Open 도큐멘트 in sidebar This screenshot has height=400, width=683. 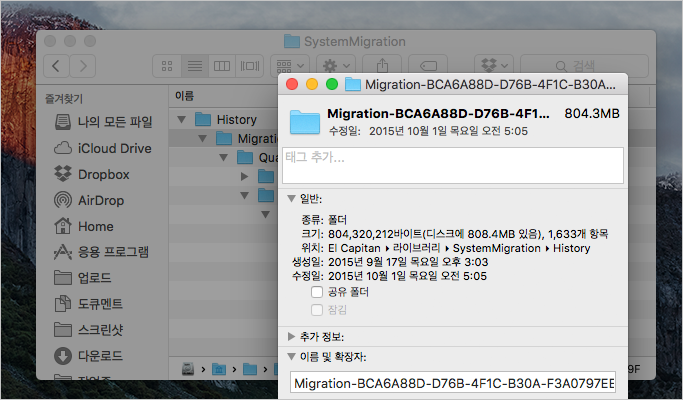[x=88, y=304]
